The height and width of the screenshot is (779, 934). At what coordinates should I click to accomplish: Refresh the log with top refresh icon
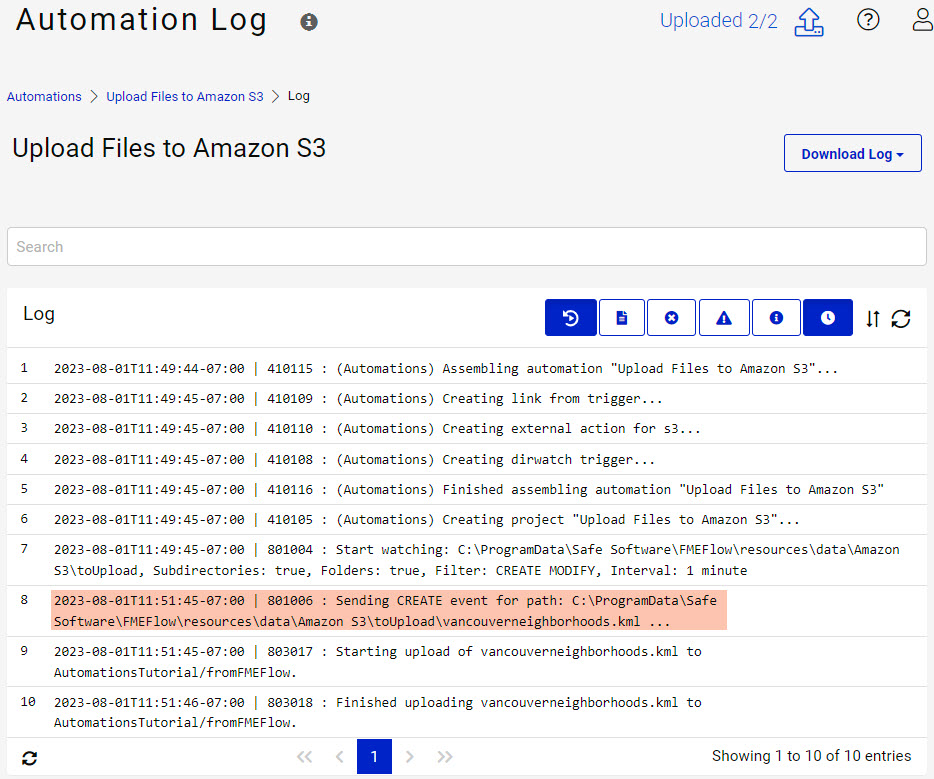point(901,319)
